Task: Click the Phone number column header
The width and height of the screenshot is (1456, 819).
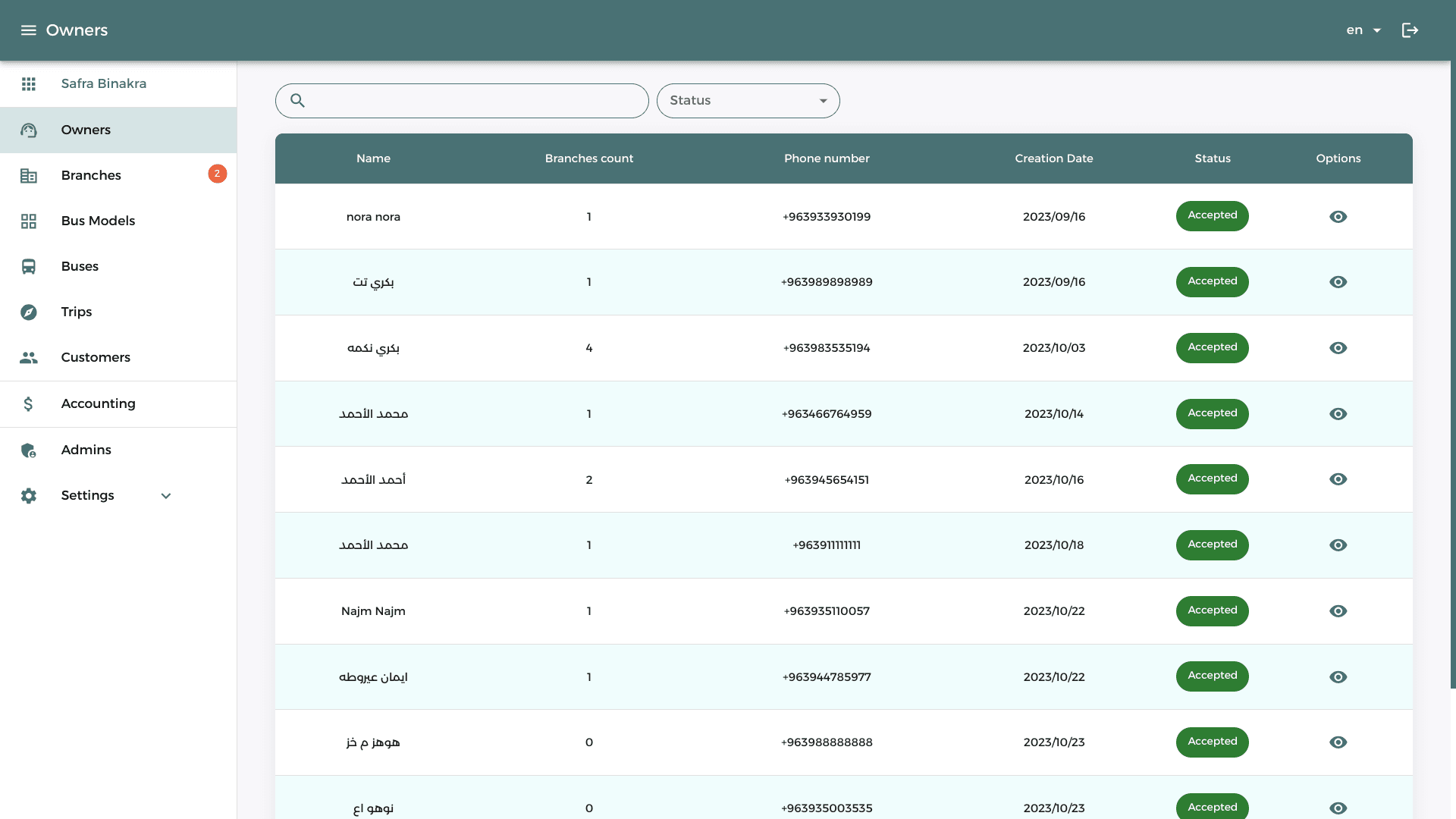Action: click(827, 158)
